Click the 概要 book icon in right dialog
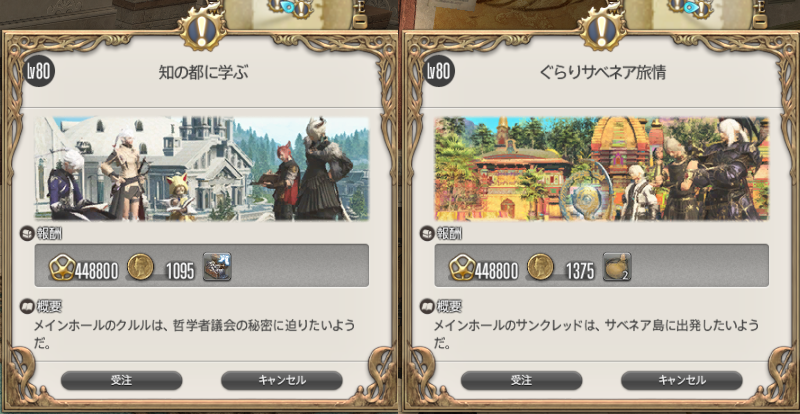Screen dimensions: 800x414 tap(427, 307)
